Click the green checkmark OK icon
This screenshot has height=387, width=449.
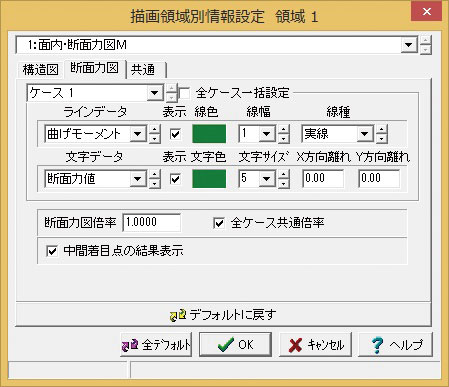click(226, 345)
